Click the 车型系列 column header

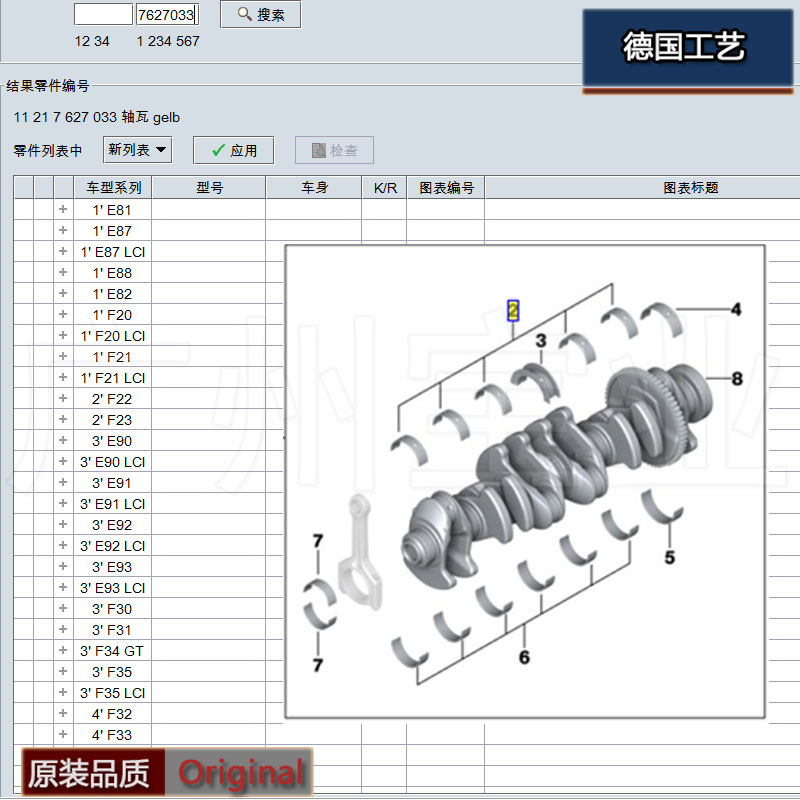pyautogui.click(x=113, y=187)
